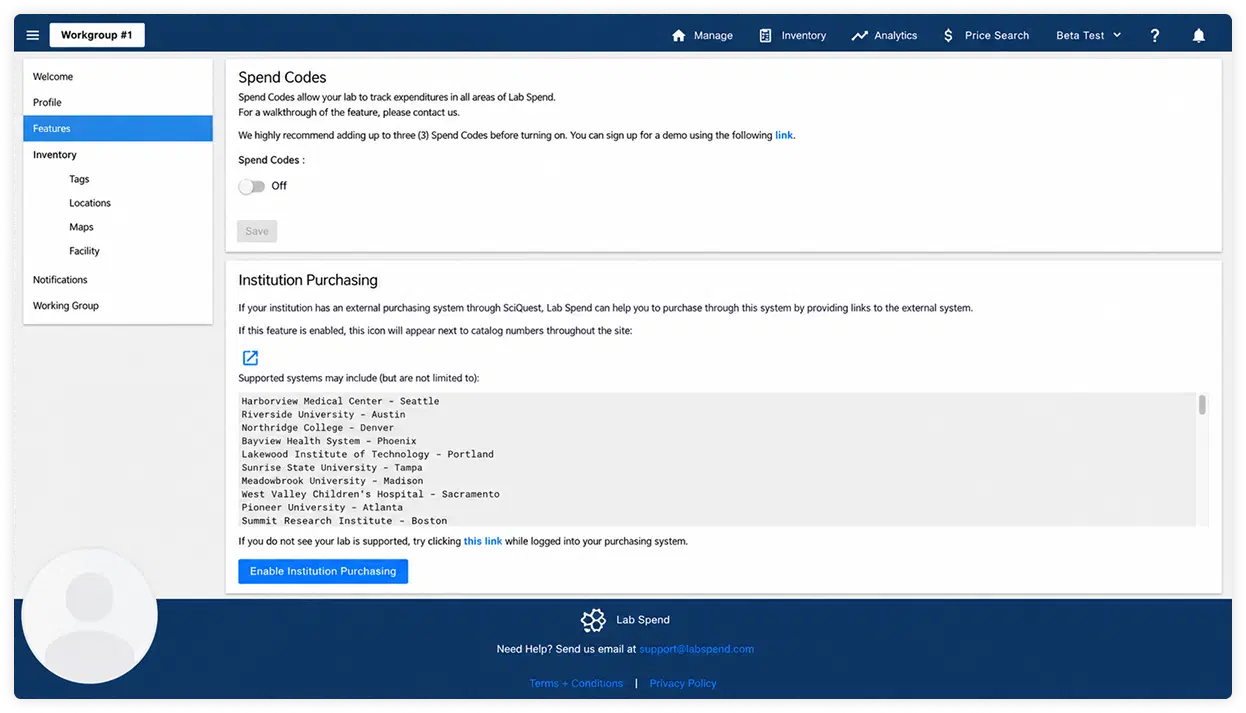Screen dimensions: 1246x713
Task: Select Inventory section in the sidebar
Action: pyautogui.click(x=118, y=155)
